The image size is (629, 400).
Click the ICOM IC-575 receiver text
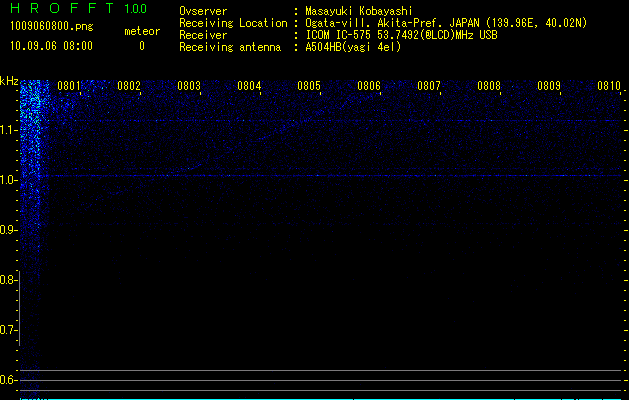click(401, 35)
